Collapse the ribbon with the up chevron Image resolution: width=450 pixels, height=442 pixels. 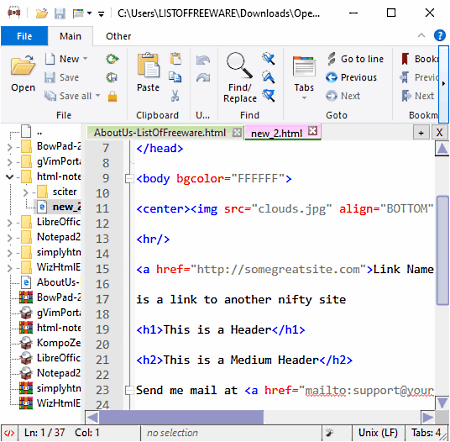421,35
